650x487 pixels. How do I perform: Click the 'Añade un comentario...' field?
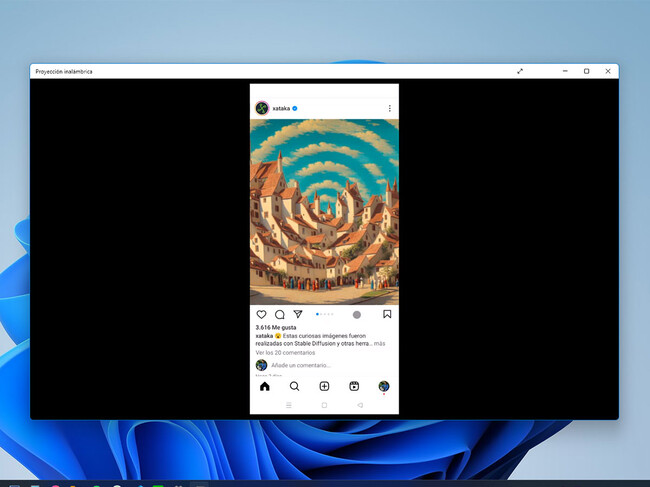301,365
